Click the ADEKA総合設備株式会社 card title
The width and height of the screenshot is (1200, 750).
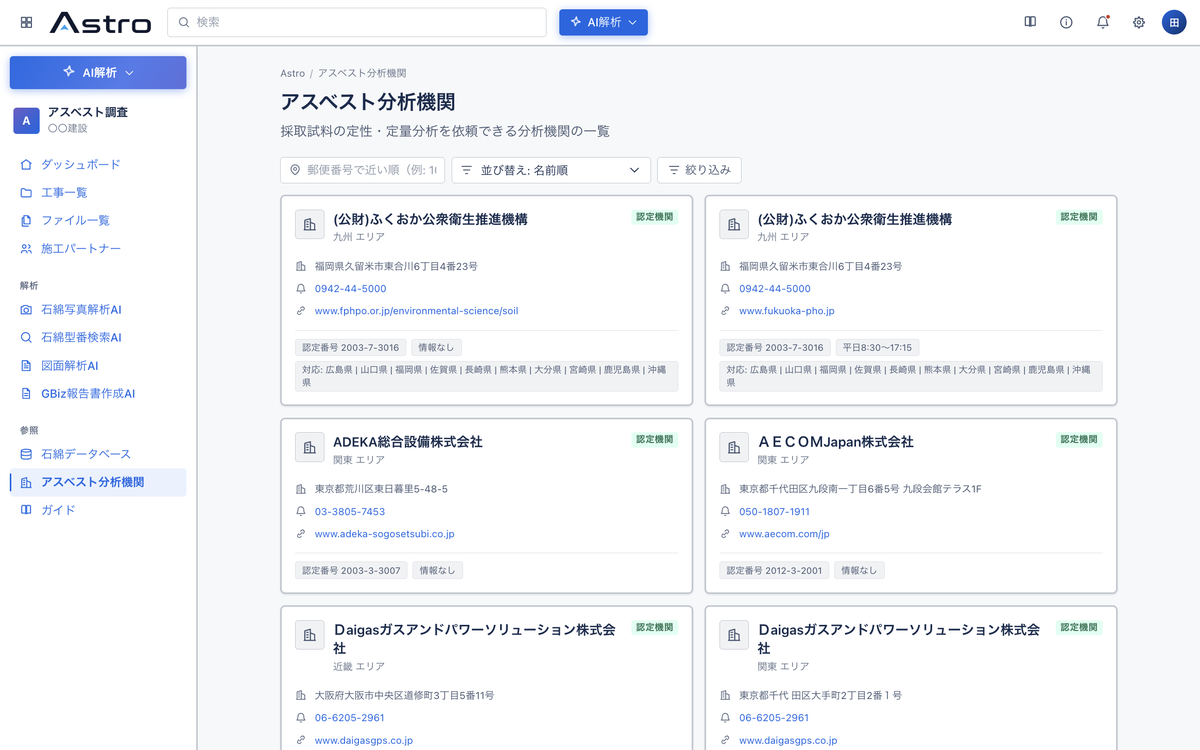click(x=408, y=441)
